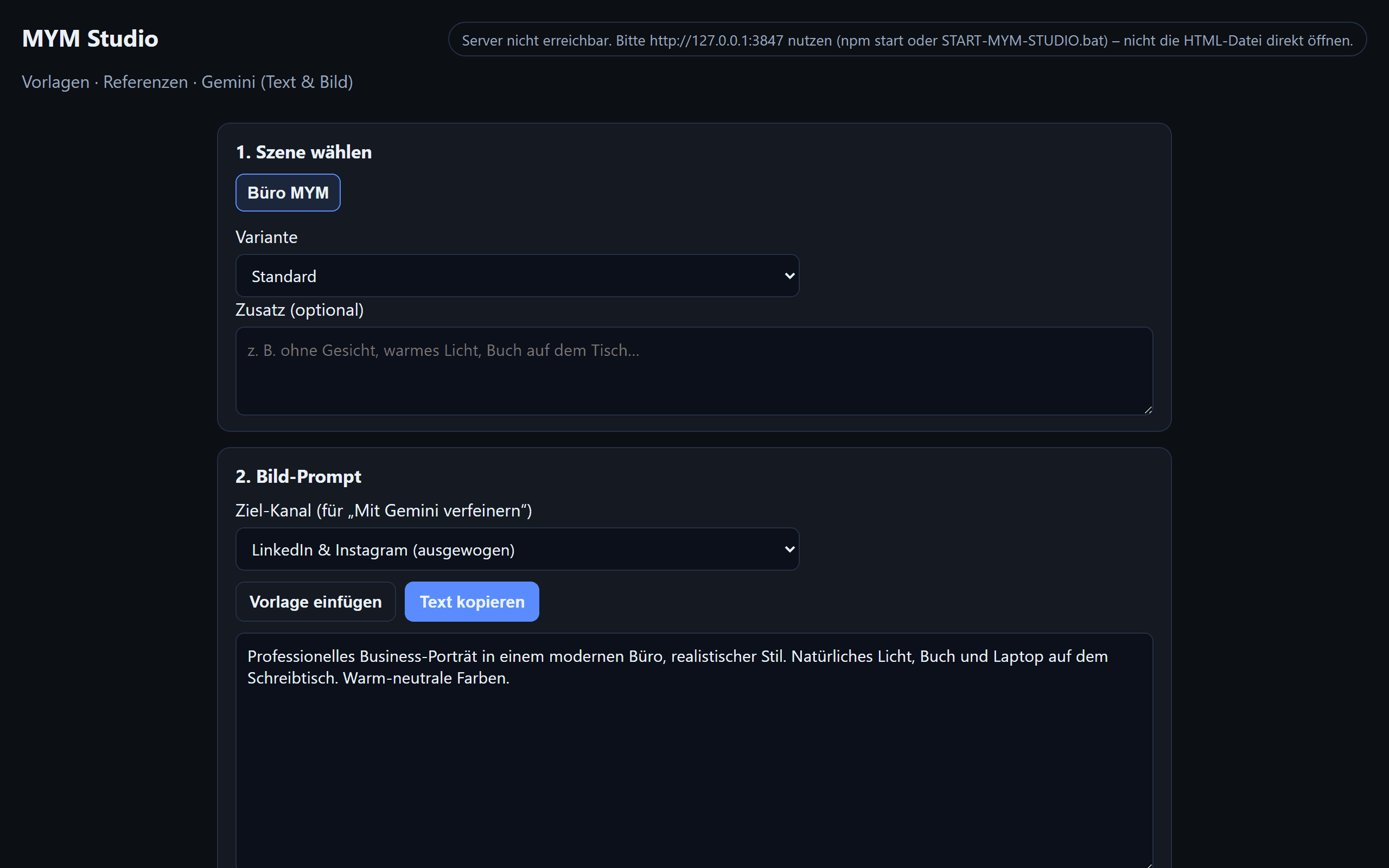1389x868 pixels.
Task: Click the Vorlage einfügen button
Action: [x=316, y=602]
